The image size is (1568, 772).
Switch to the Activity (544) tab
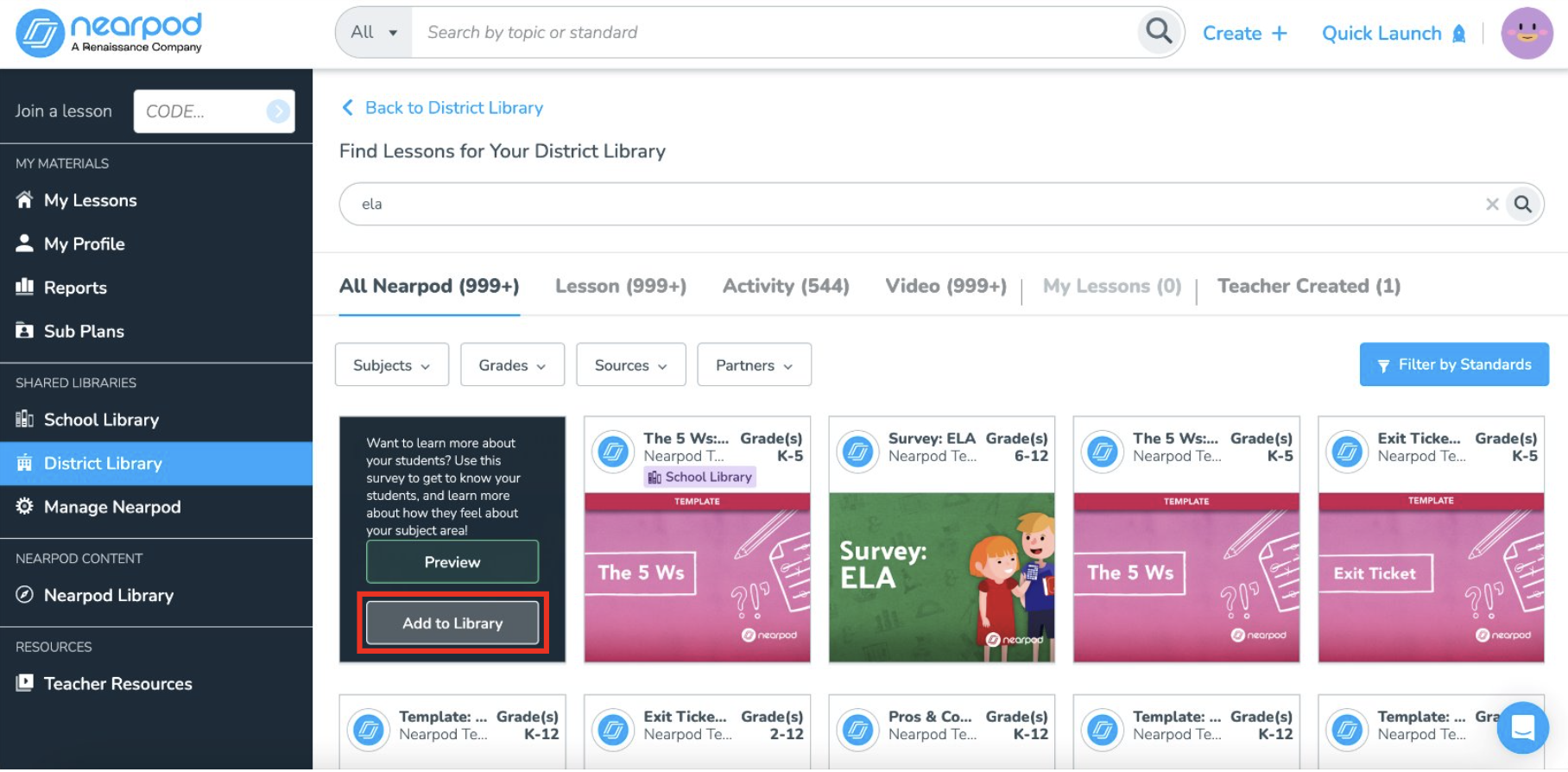click(x=786, y=286)
